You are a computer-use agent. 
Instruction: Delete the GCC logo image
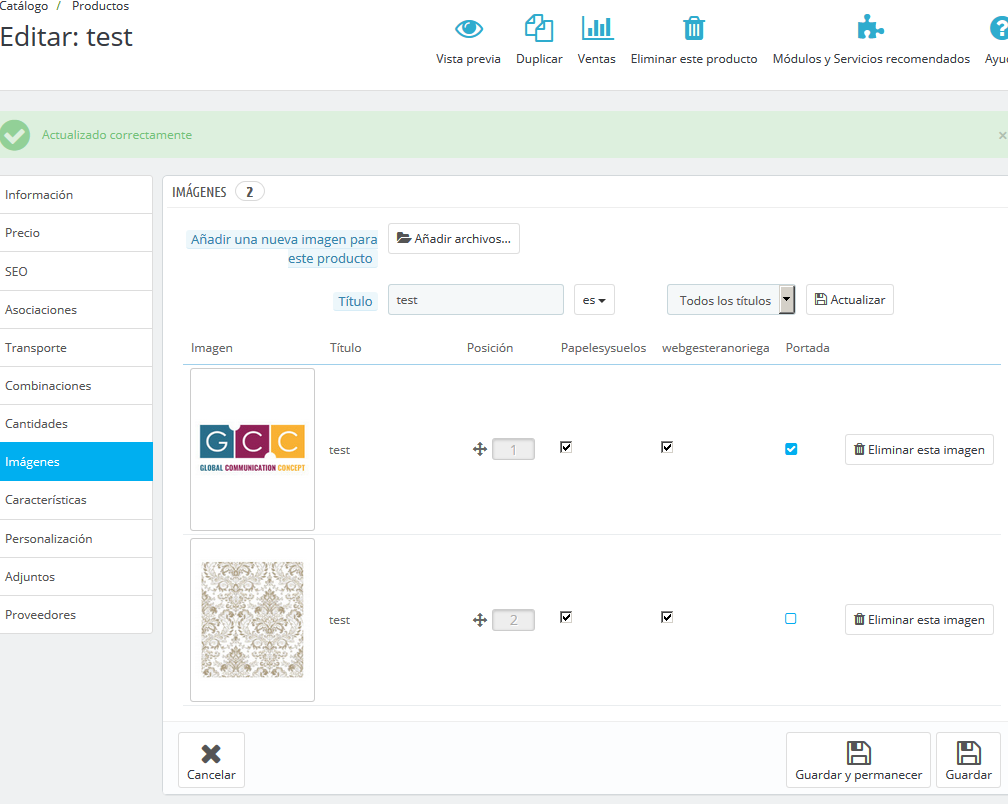[x=919, y=449]
